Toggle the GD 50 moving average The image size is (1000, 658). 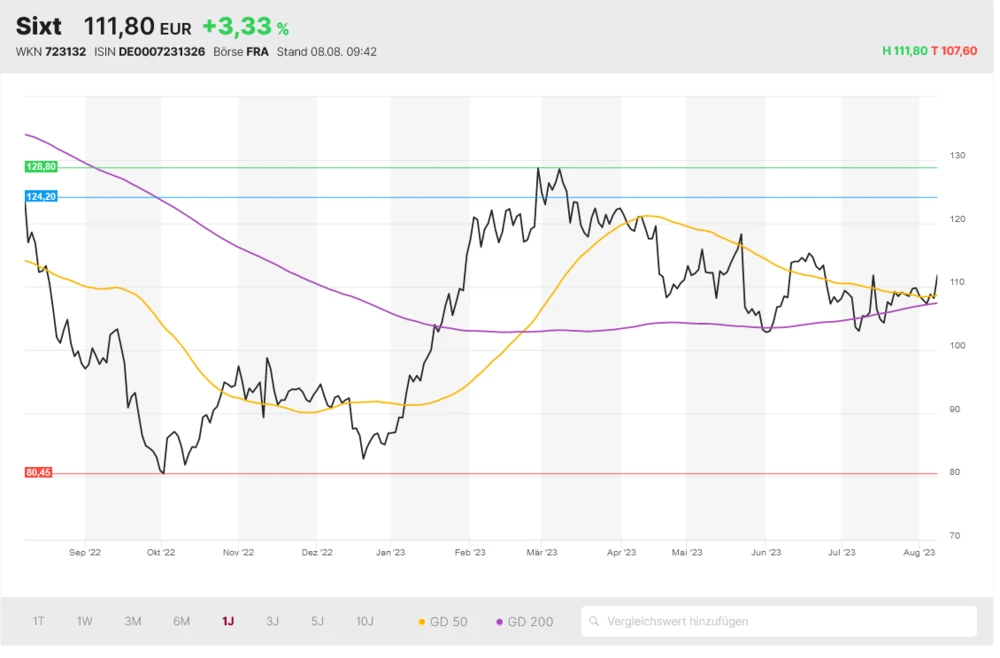coord(442,622)
